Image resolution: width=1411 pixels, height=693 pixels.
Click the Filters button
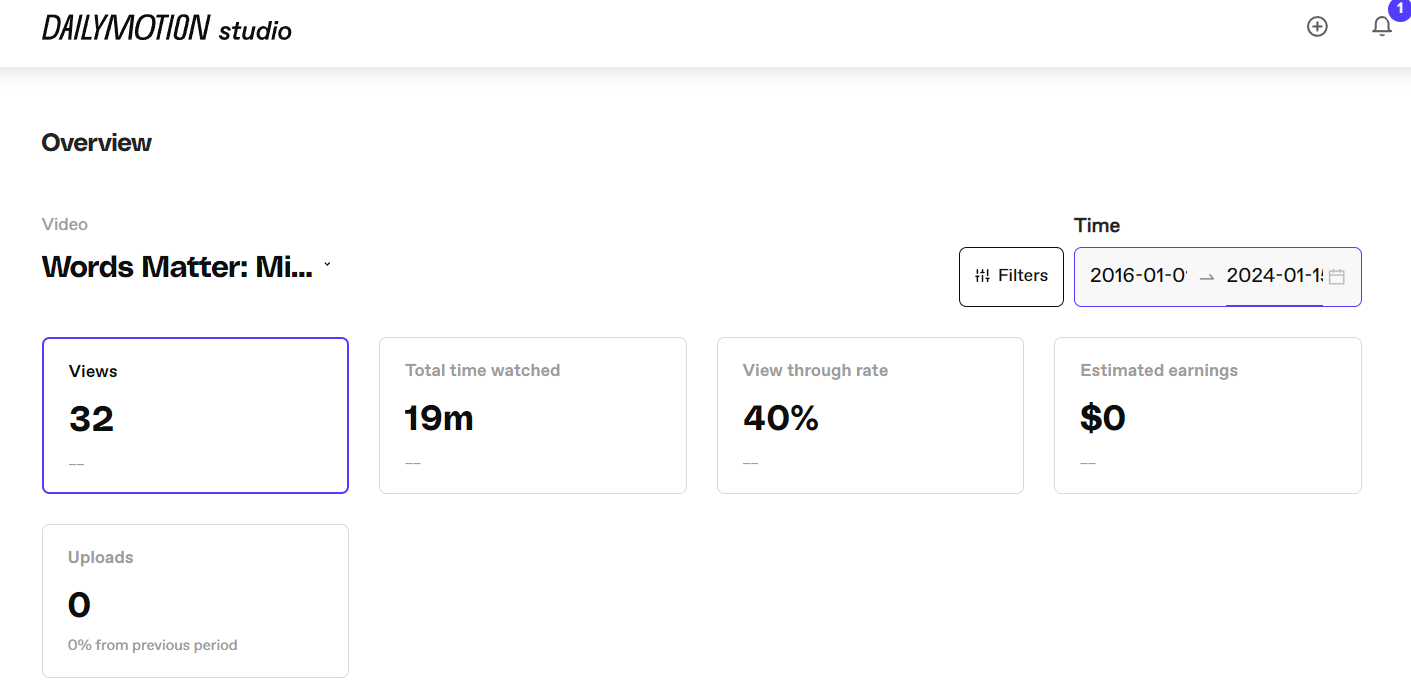[x=1011, y=276]
